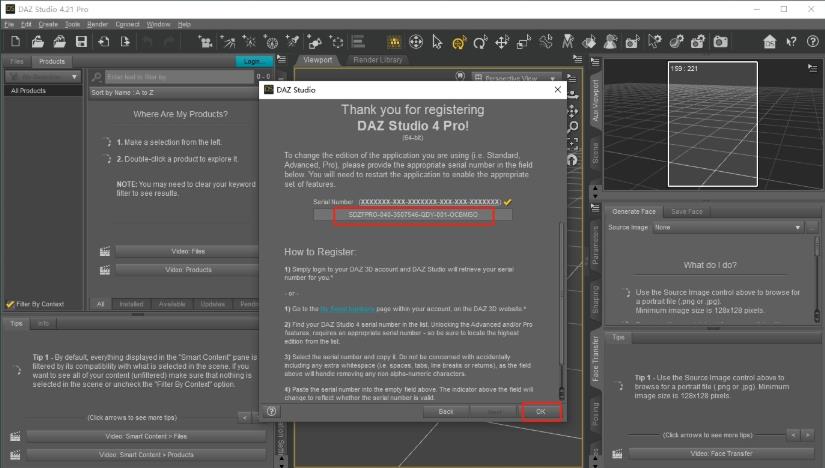Open the Help menu
Screen dimensions: 825x468
(x=184, y=24)
